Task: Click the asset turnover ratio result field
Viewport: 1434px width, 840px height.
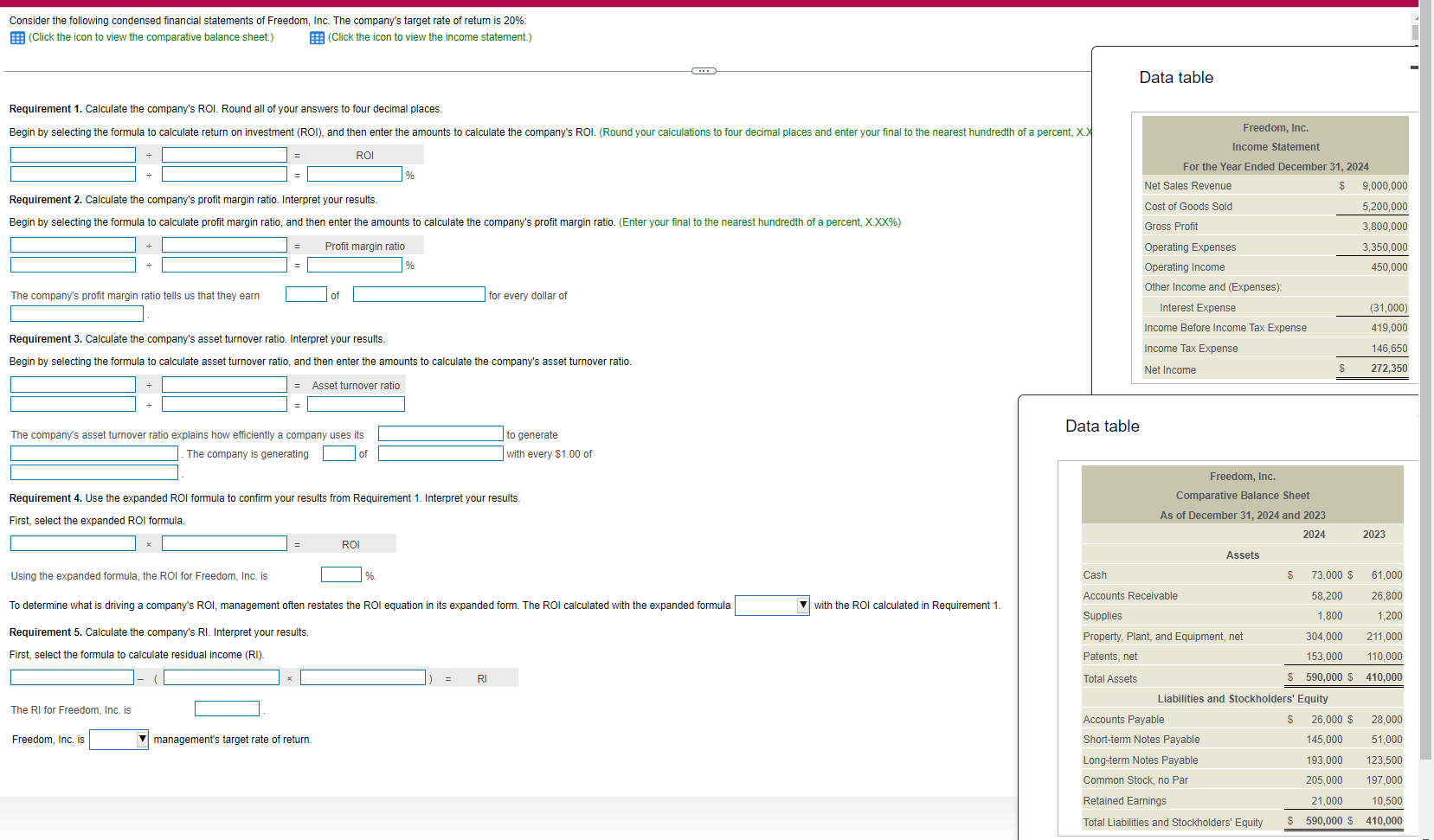Action: tap(354, 404)
